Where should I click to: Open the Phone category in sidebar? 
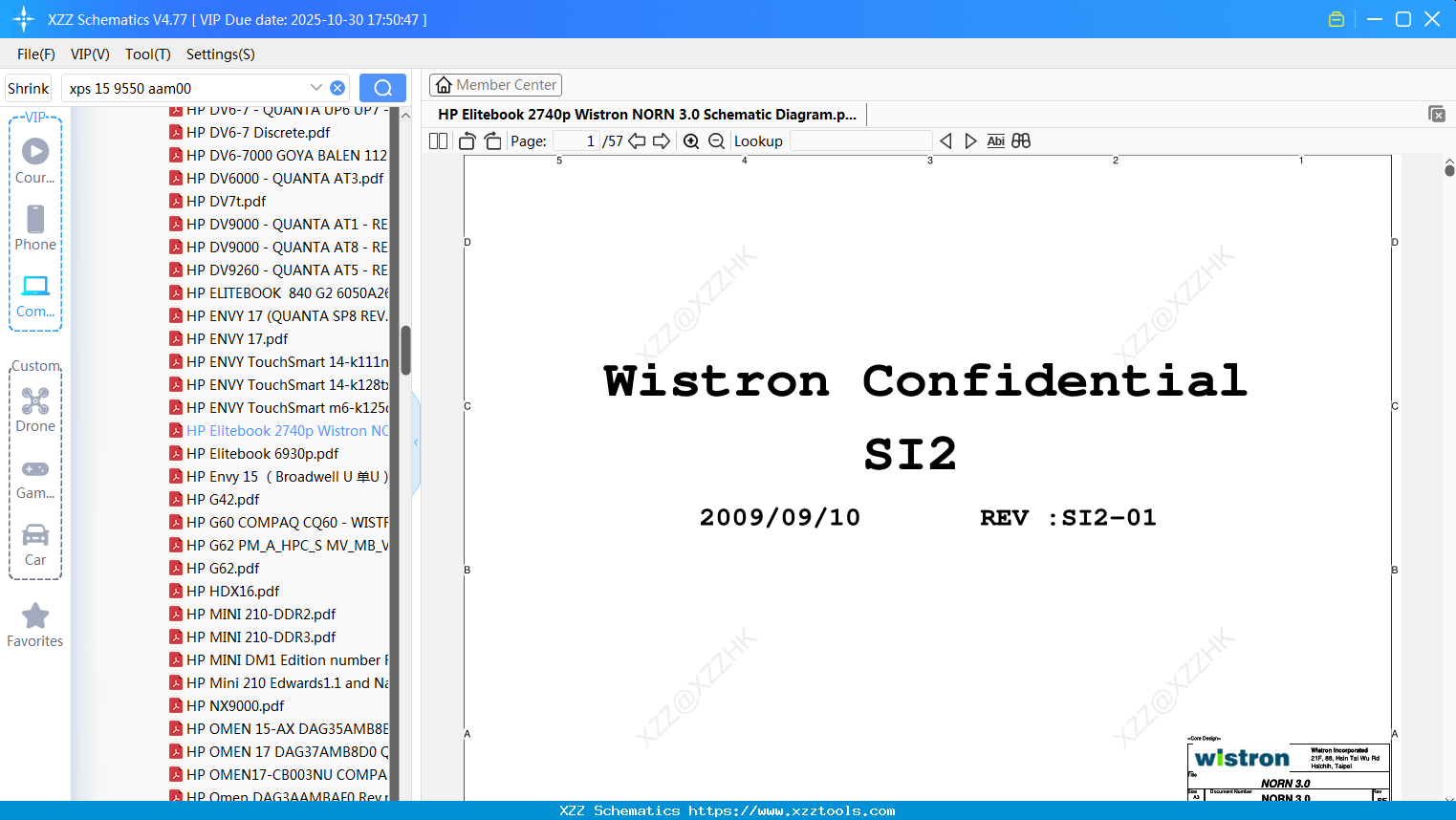click(35, 227)
